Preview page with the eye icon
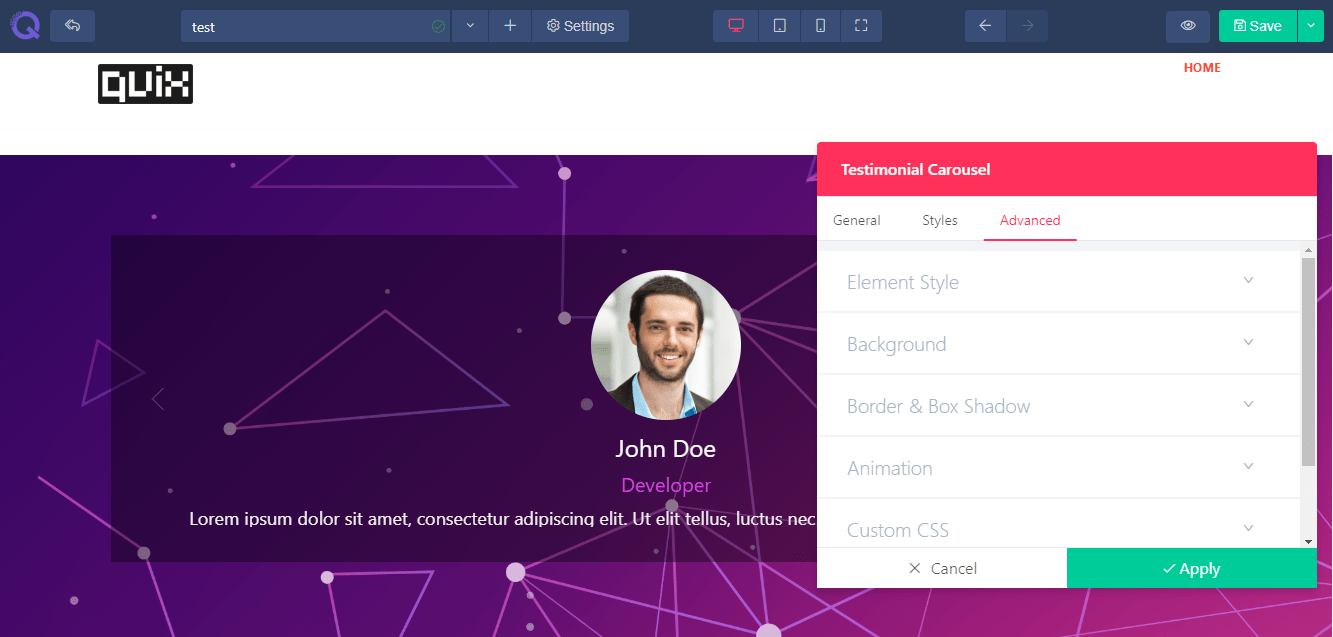The width and height of the screenshot is (1333, 637). (1188, 26)
